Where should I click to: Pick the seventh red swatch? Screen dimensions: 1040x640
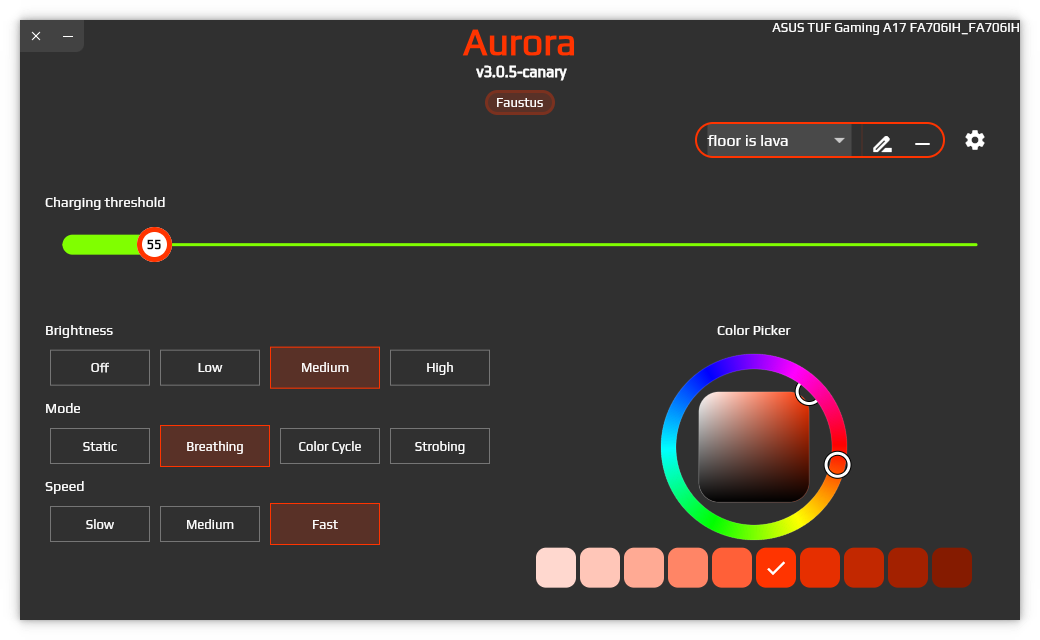click(820, 568)
